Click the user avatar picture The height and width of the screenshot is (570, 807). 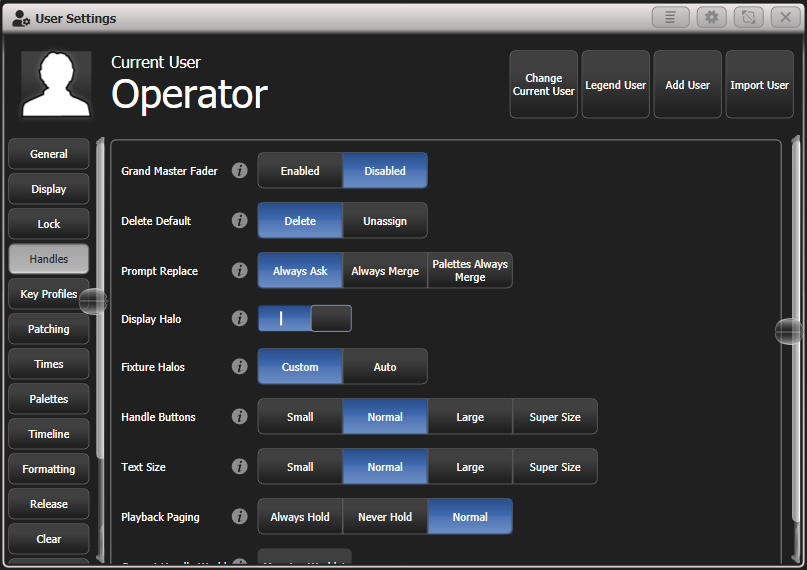click(x=56, y=84)
